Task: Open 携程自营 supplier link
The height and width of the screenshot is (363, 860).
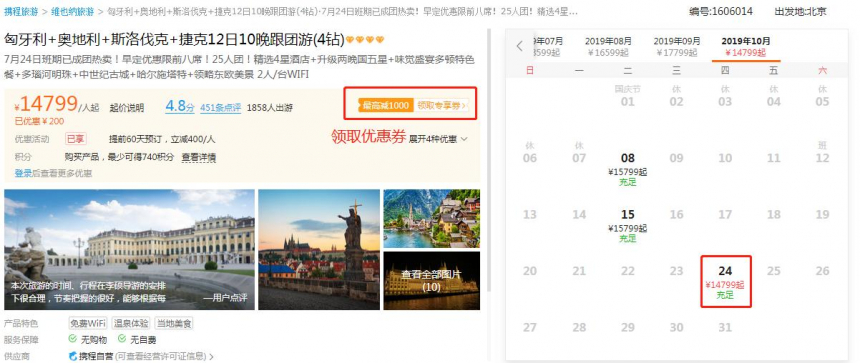Action: (97, 356)
